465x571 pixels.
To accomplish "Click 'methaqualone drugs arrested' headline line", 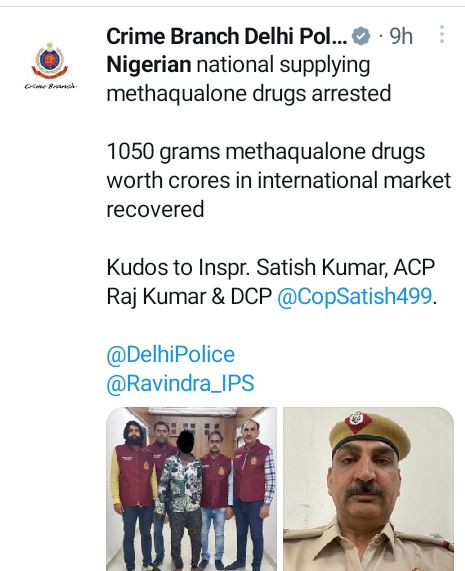I will [x=249, y=93].
